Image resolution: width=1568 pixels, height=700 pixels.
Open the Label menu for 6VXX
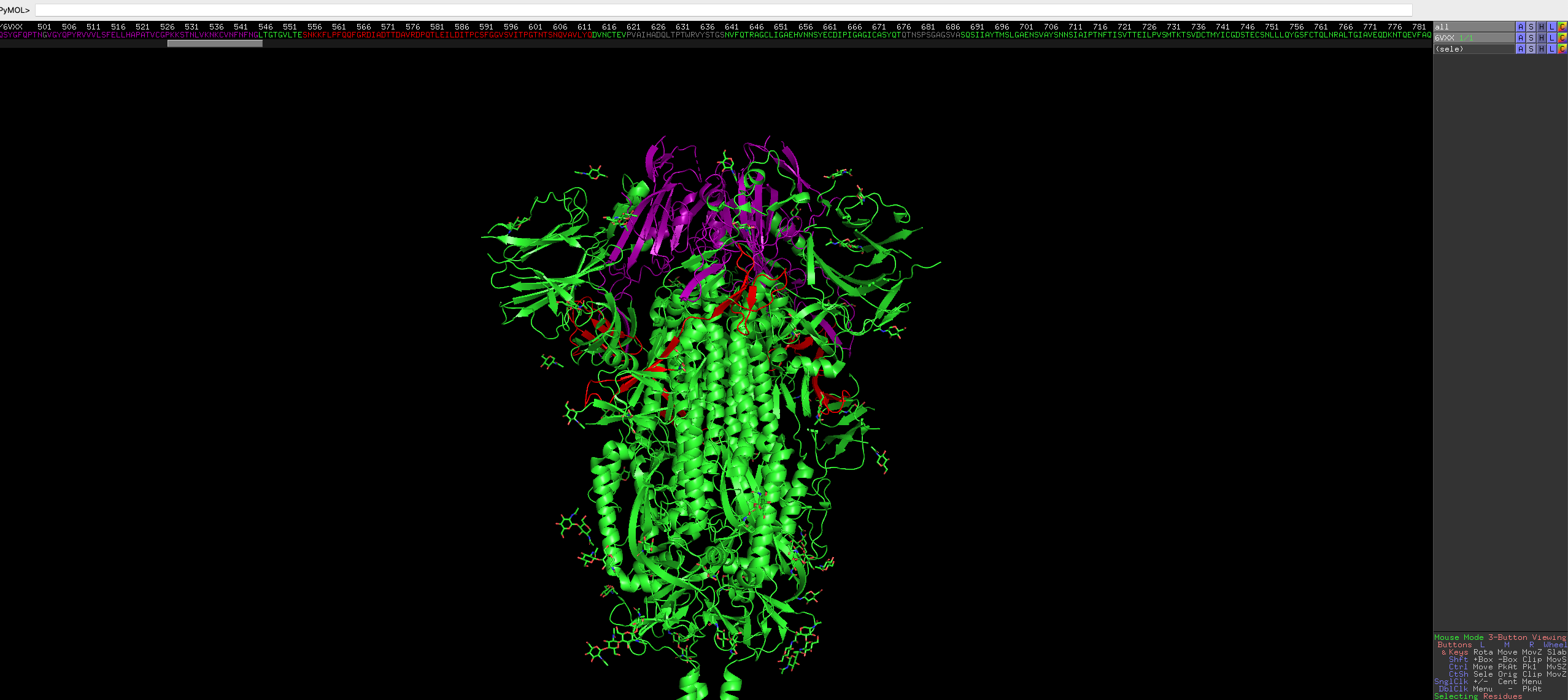point(1551,38)
